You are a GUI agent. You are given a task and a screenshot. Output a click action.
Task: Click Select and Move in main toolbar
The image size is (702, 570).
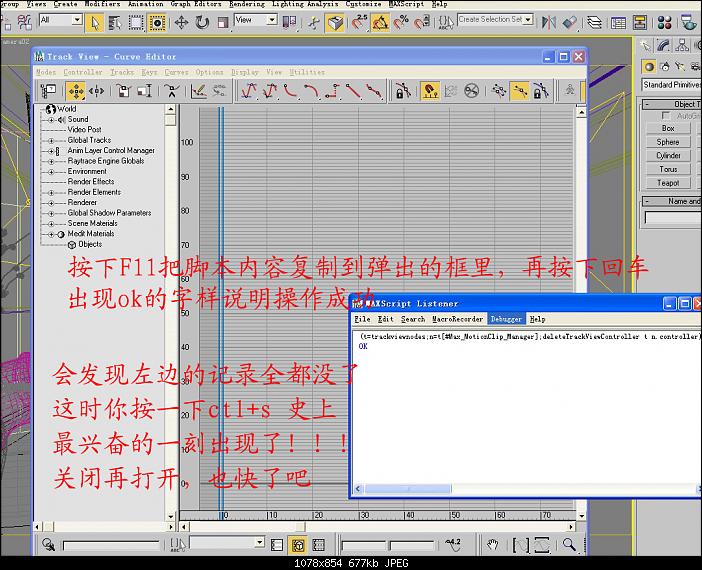point(181,22)
